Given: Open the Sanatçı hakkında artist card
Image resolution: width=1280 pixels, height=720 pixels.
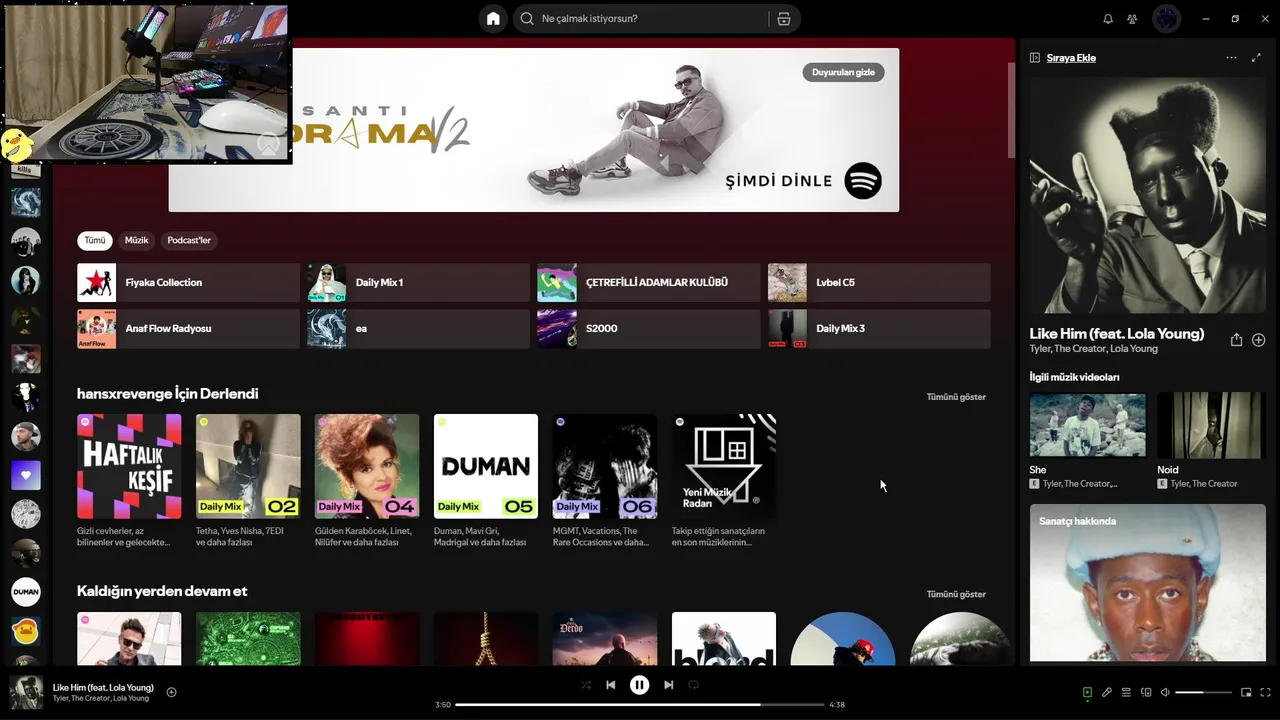Looking at the screenshot, I should point(1148,583).
